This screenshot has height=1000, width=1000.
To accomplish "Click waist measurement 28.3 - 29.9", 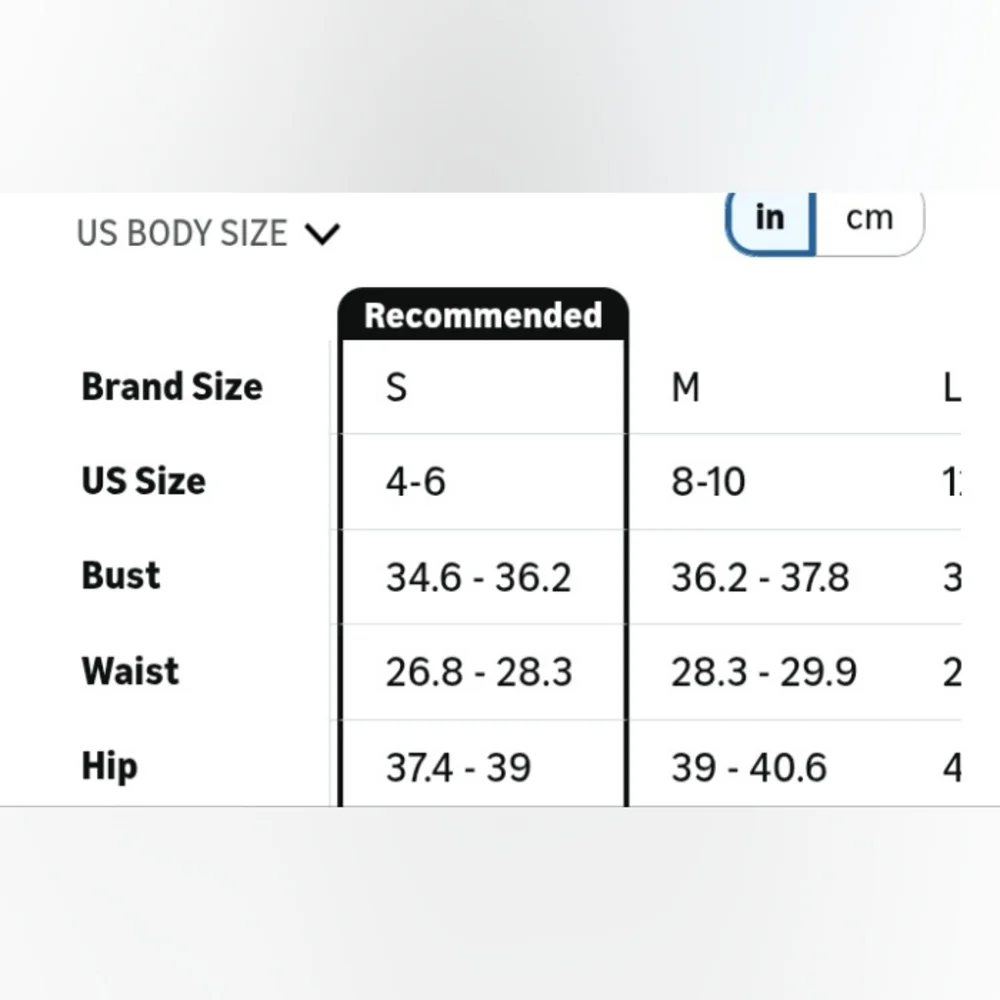I will (x=763, y=672).
